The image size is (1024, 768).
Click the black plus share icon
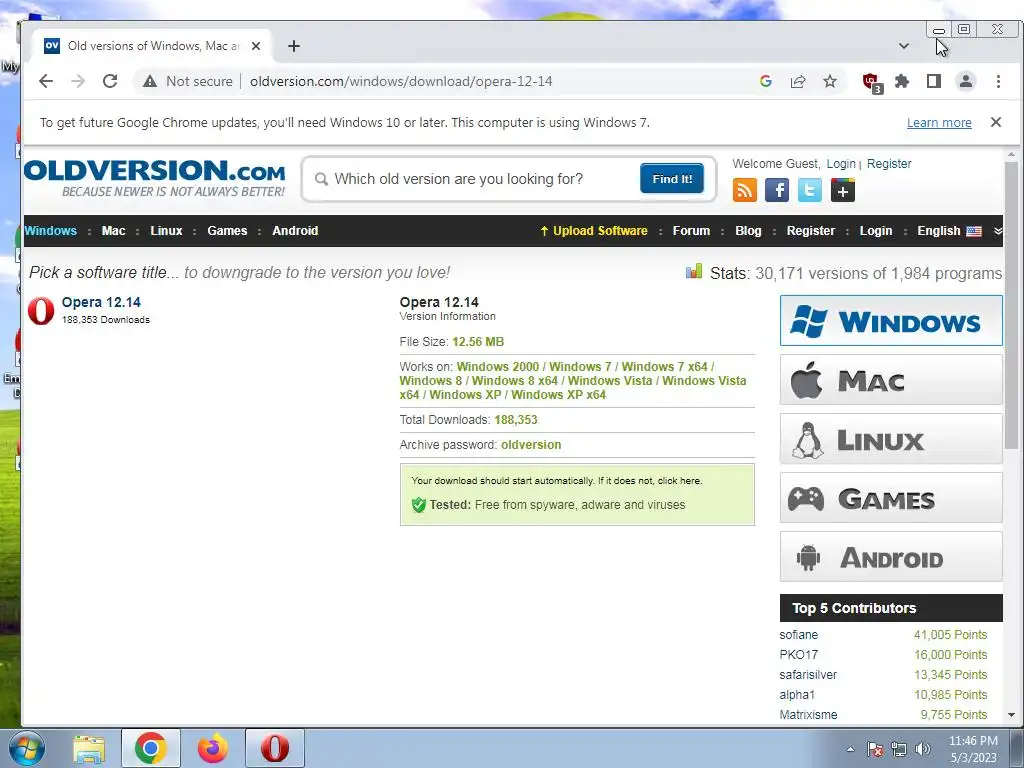coord(842,190)
